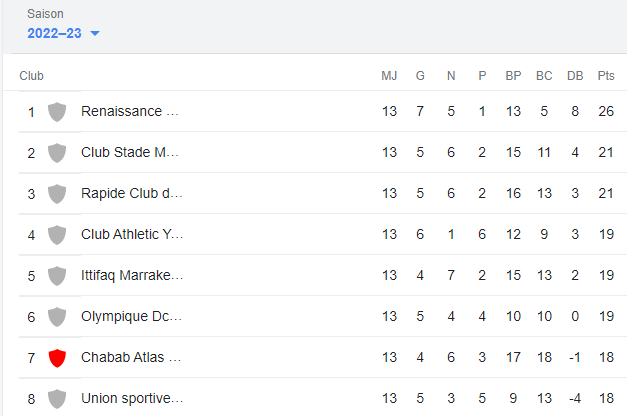The height and width of the screenshot is (416, 627).
Task: Click the blue season dropdown arrow
Action: pos(95,34)
